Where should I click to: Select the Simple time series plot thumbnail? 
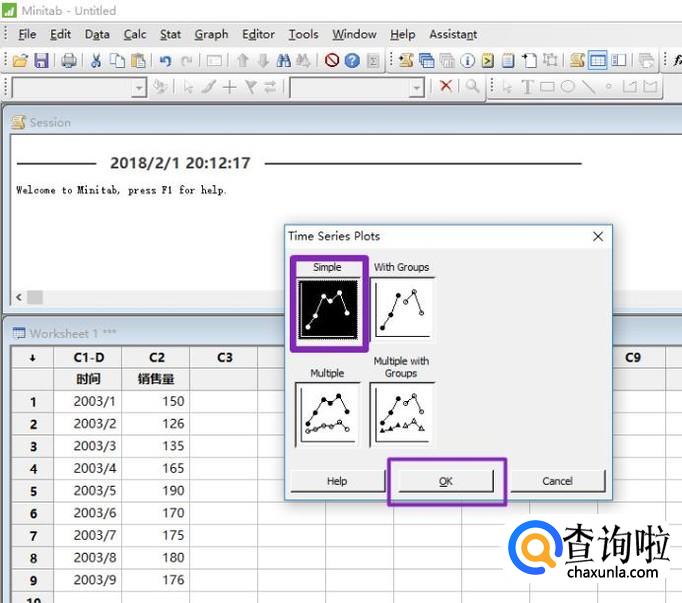tap(328, 309)
